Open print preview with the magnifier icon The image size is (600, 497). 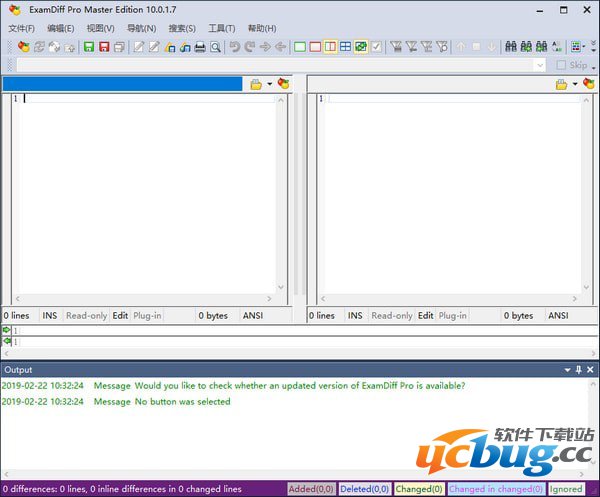pos(215,47)
